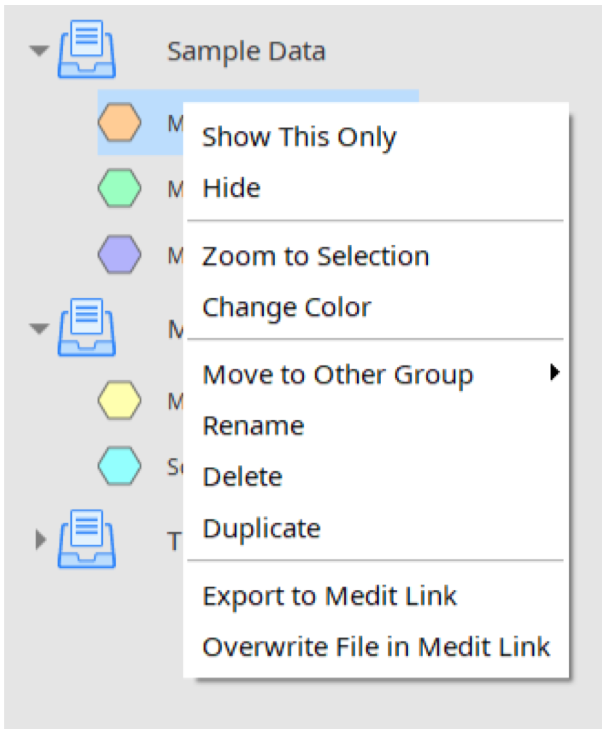The width and height of the screenshot is (607, 733).
Task: Click the purple hexagon model icon
Action: tap(119, 254)
